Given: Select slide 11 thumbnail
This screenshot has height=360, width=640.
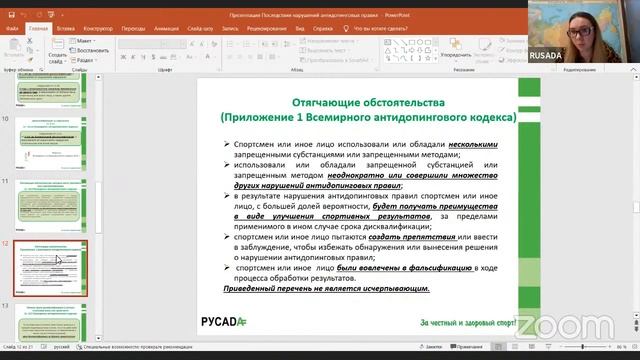Looking at the screenshot, I should pos(51,206).
